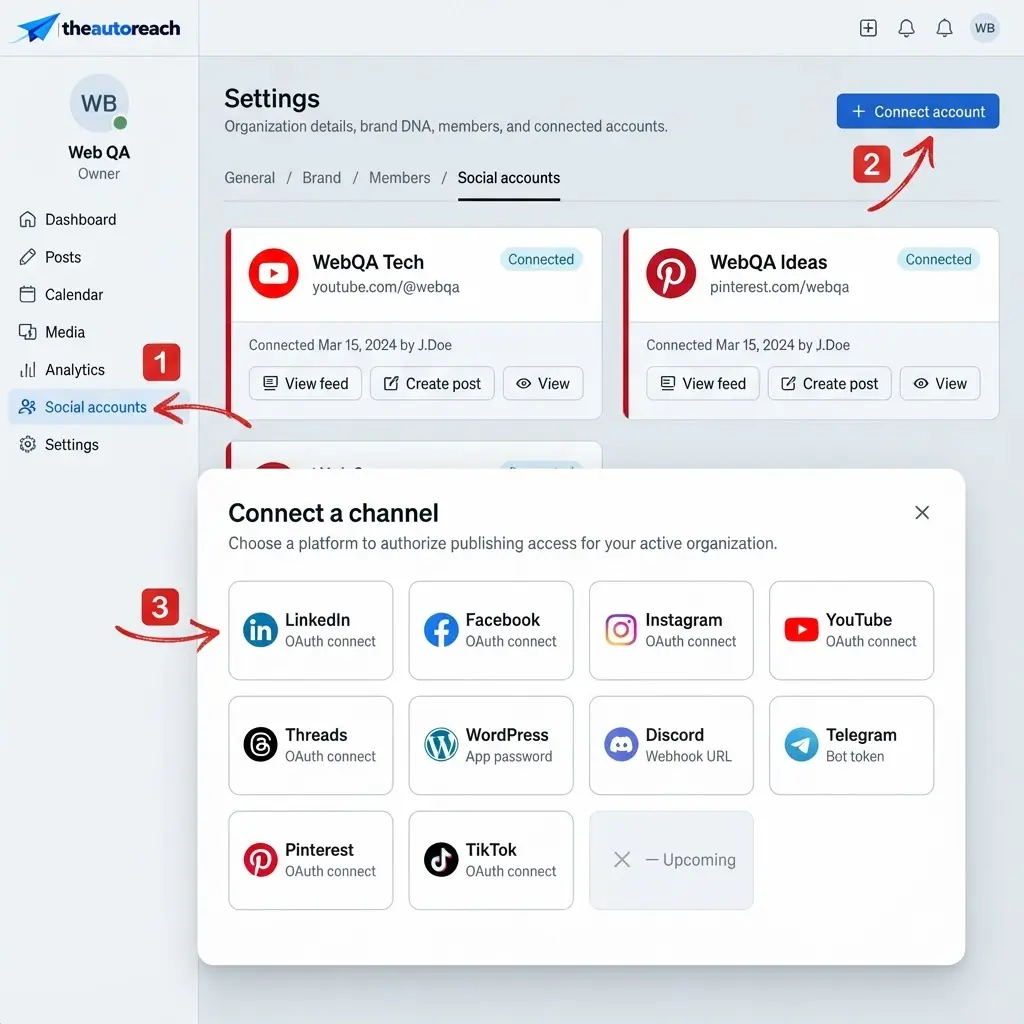The image size is (1024, 1024).
Task: Select the Social accounts tab
Action: 509,178
